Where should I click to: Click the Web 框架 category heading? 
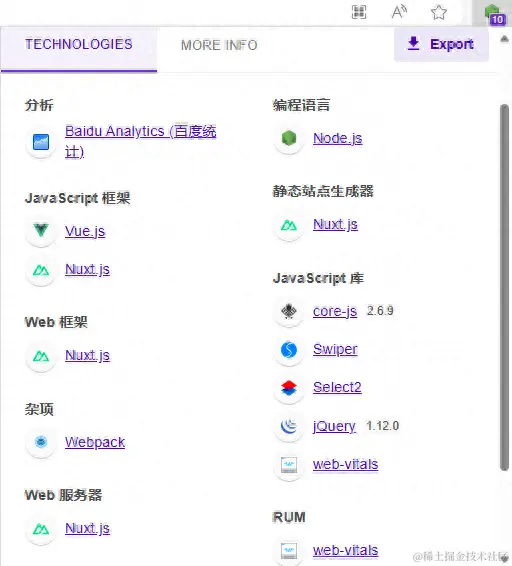tap(56, 322)
